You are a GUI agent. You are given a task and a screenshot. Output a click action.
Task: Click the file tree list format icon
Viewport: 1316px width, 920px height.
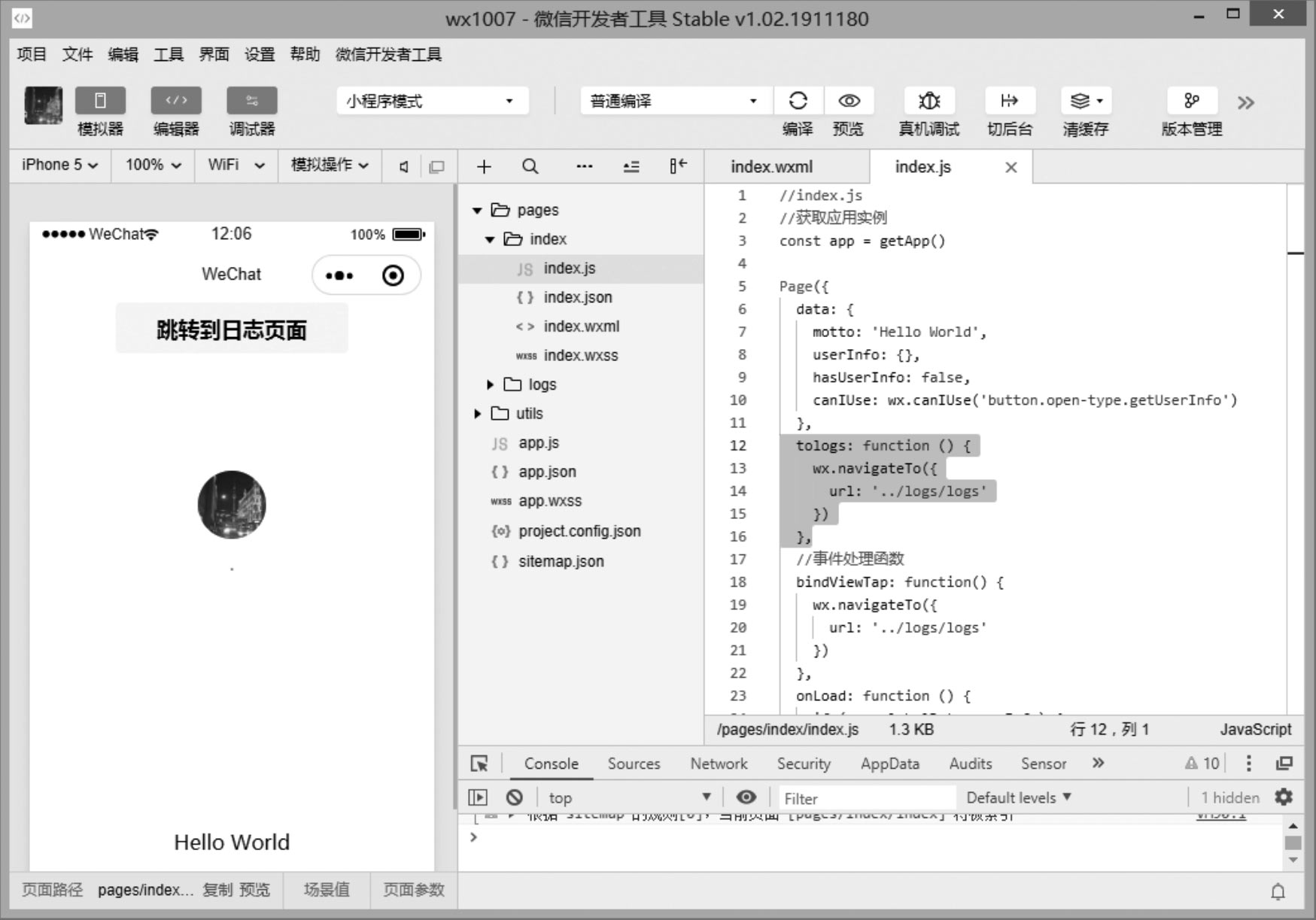631,166
